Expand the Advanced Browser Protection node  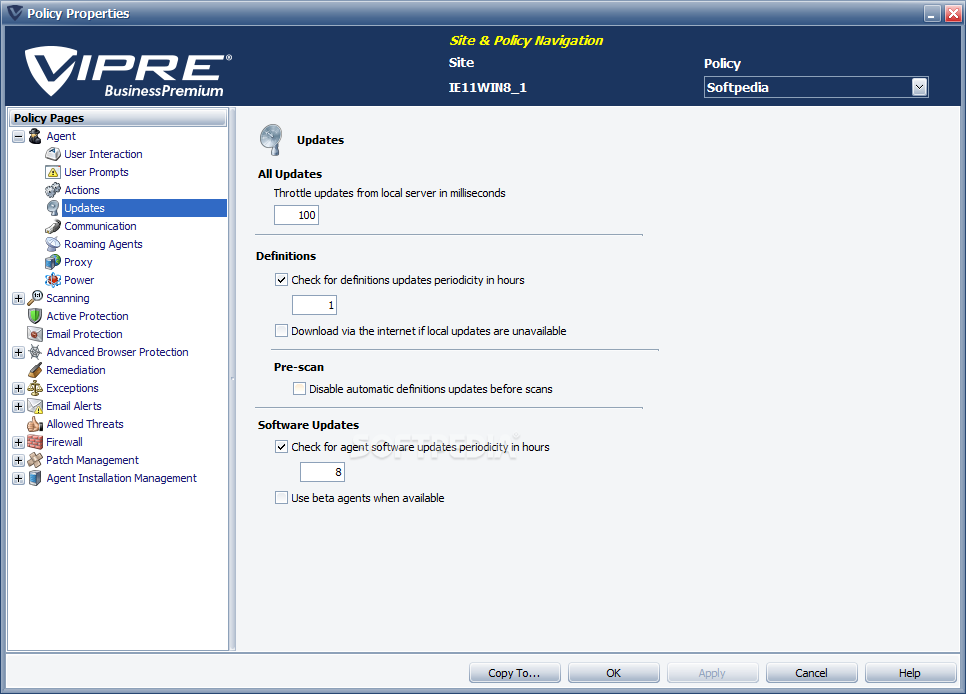(x=18, y=353)
